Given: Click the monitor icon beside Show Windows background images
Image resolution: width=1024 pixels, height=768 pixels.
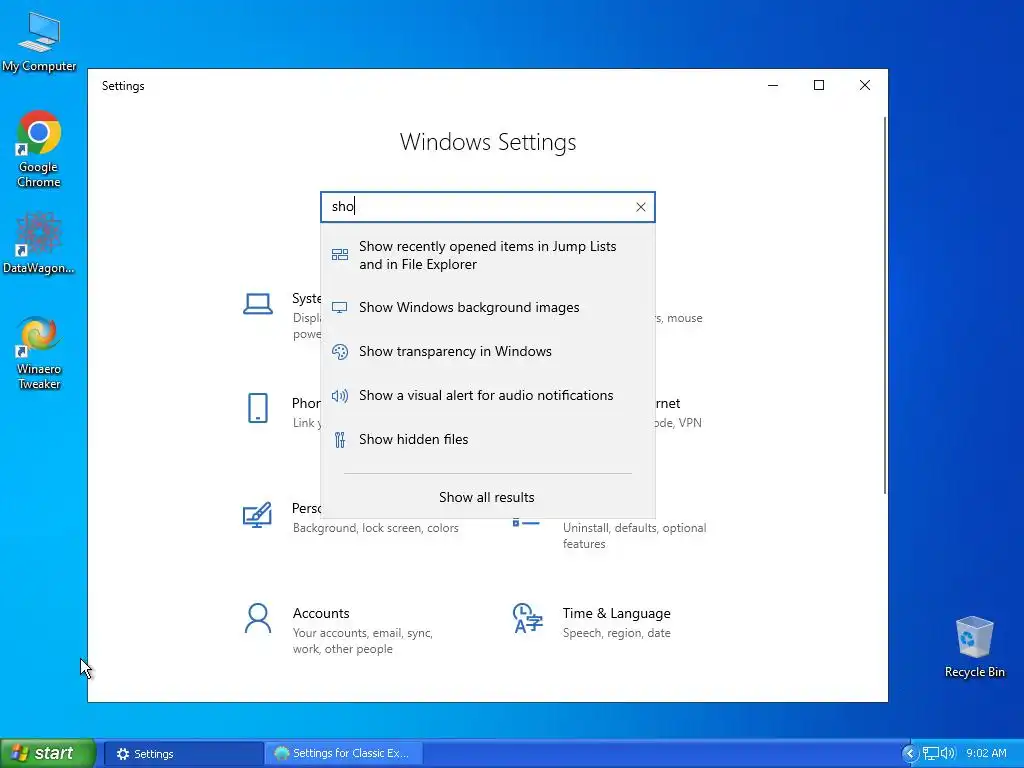Looking at the screenshot, I should pos(340,308).
